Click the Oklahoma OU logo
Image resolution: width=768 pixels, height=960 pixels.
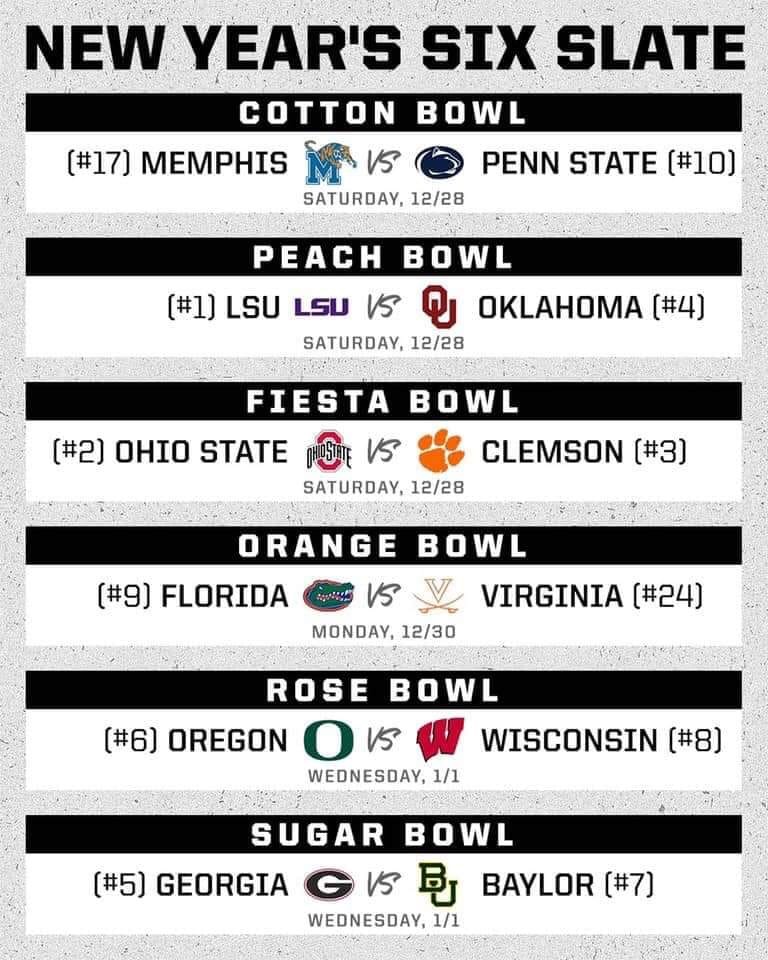(440, 307)
